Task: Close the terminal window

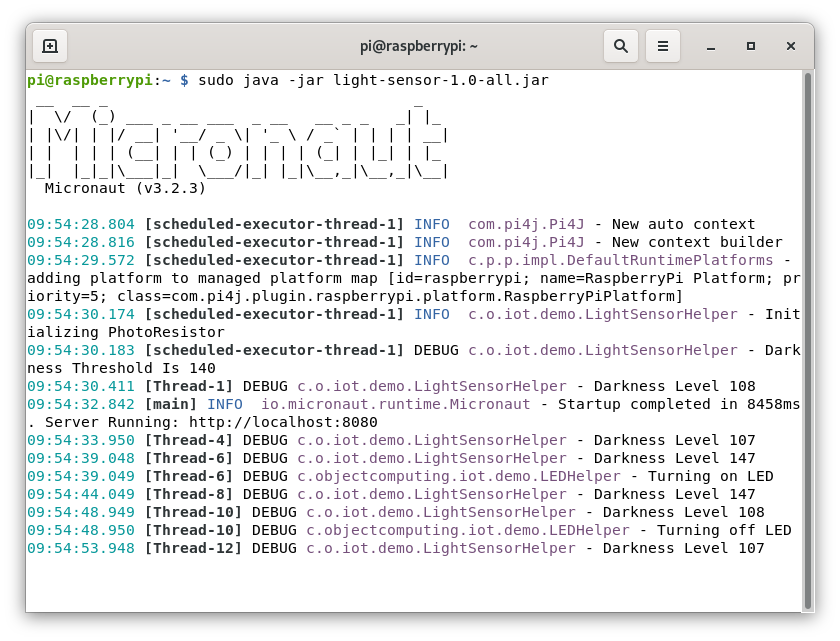Action: pos(791,47)
